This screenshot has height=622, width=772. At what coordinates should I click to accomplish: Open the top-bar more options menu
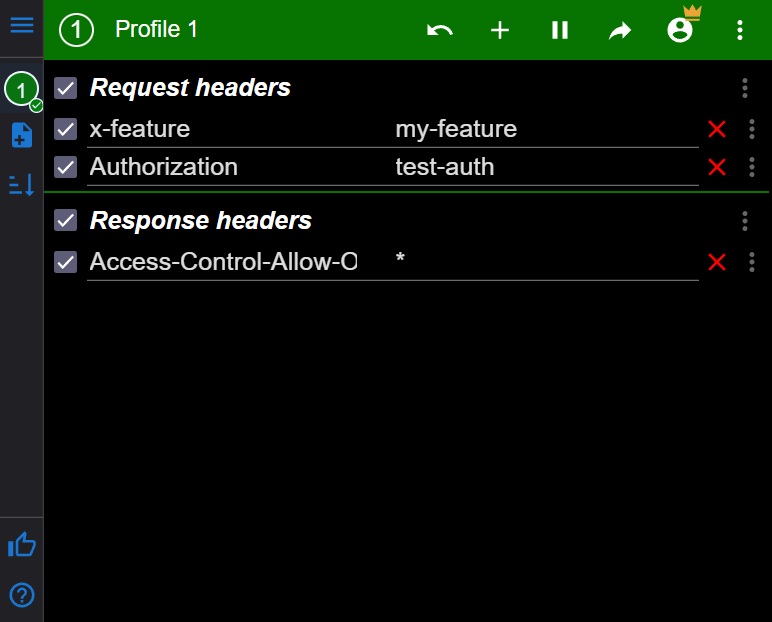coord(740,30)
